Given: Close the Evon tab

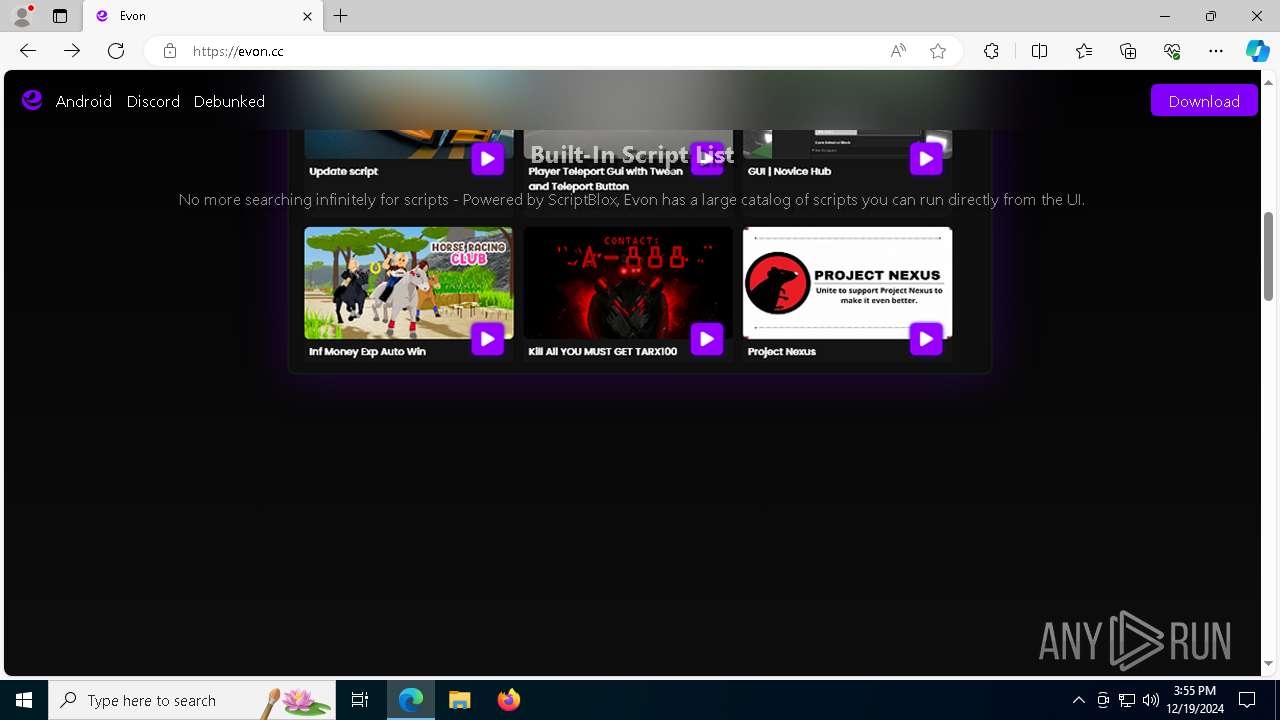Looking at the screenshot, I should [307, 16].
